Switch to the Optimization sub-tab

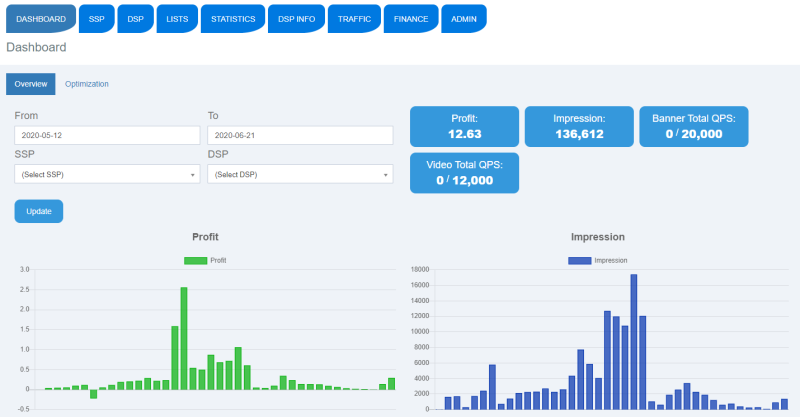(x=87, y=84)
